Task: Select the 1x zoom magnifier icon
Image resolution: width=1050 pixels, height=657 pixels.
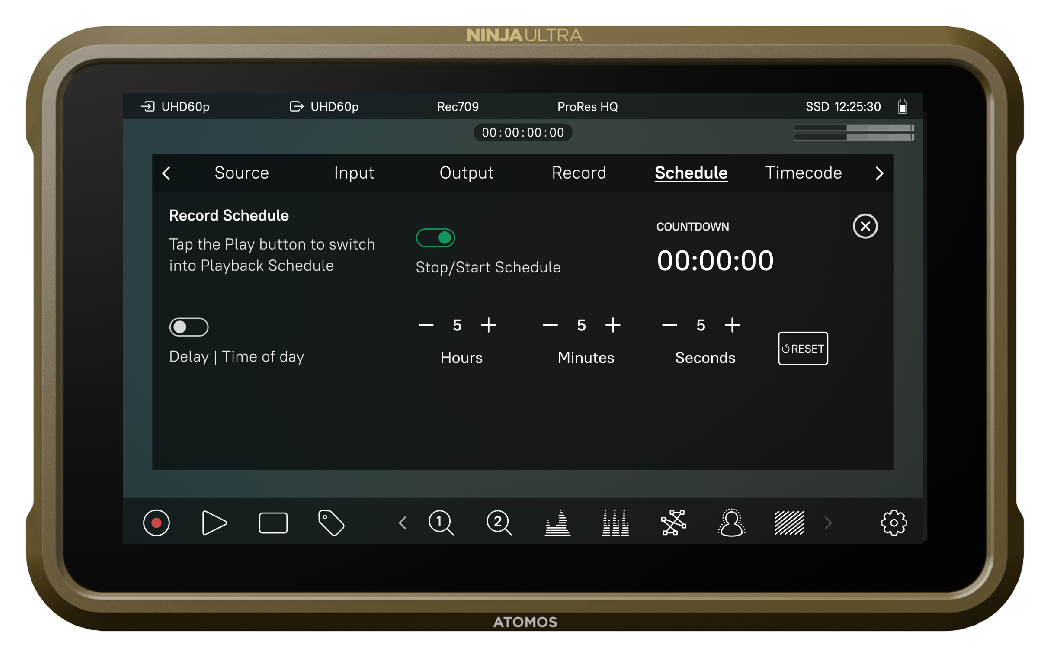Action: point(441,523)
